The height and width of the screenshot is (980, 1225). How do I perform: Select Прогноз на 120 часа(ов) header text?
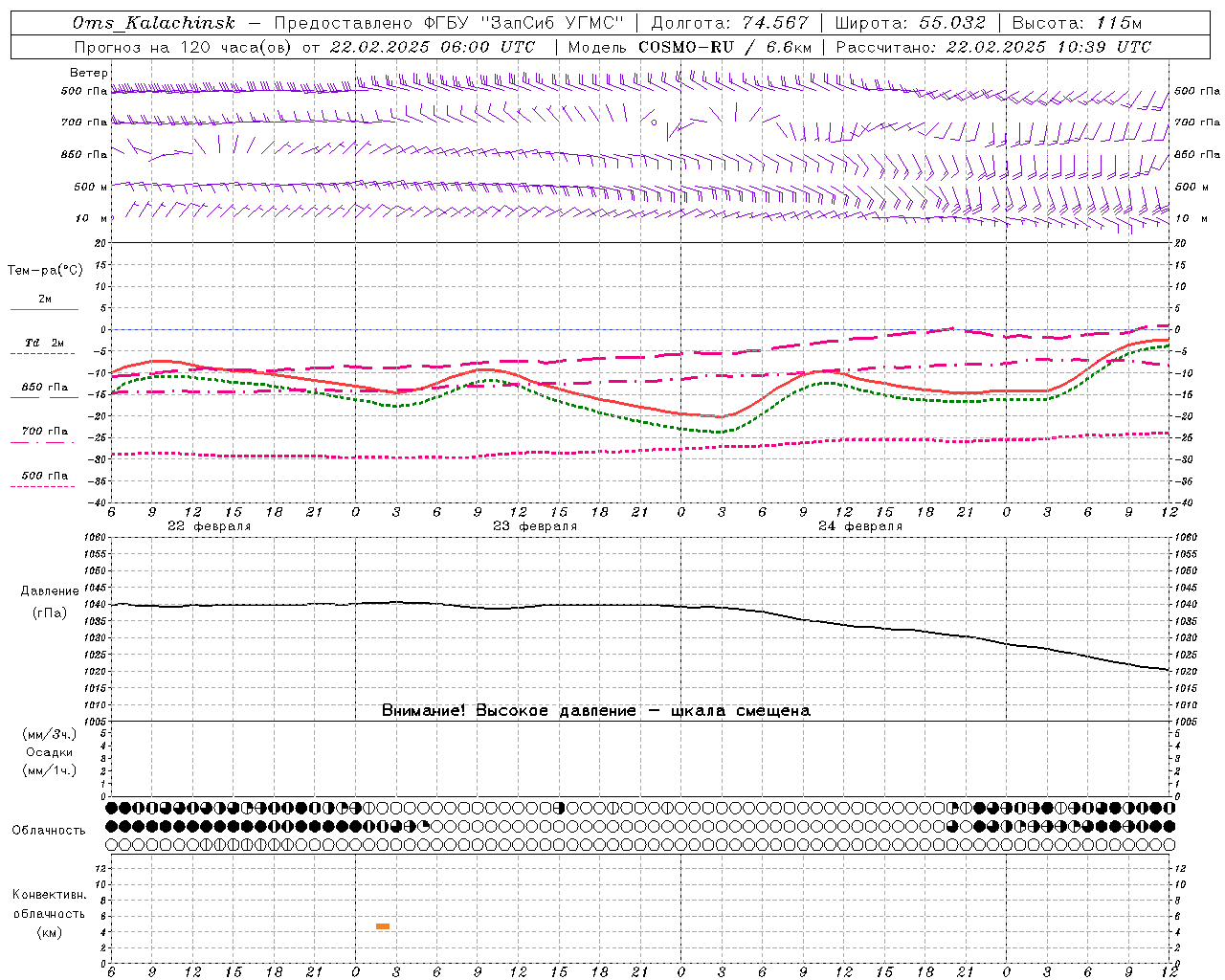click(x=184, y=47)
